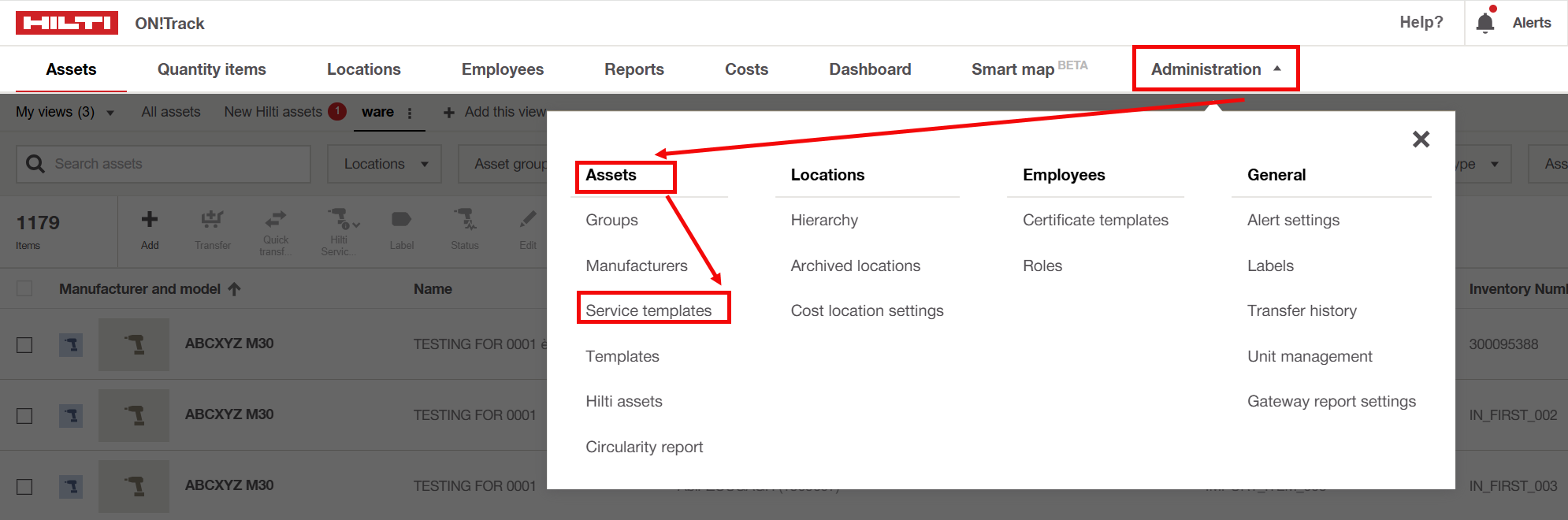1568x520 pixels.
Task: Click the Transfer toolbar icon
Action: pos(212,220)
